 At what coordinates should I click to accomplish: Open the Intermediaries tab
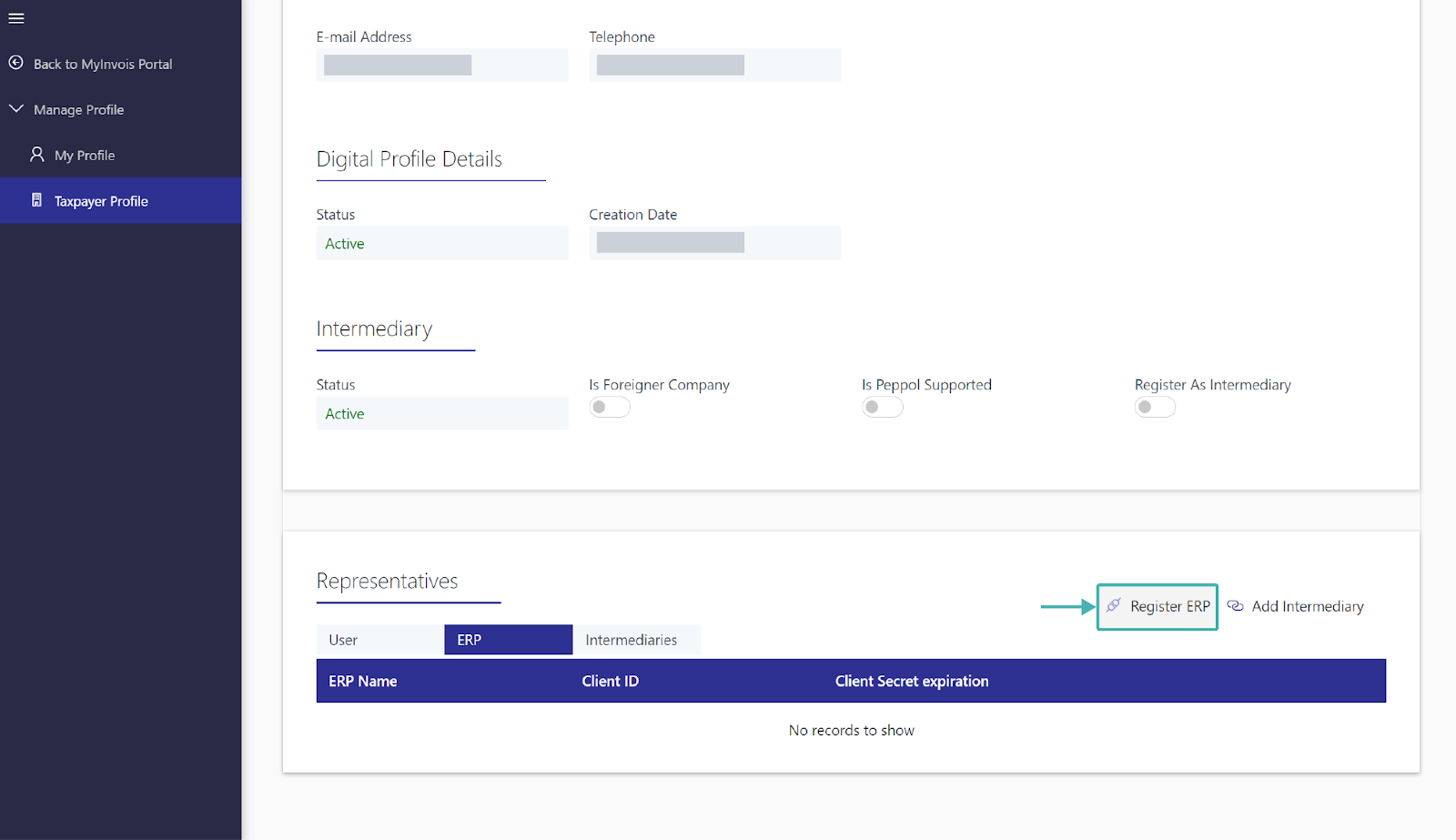[637, 640]
